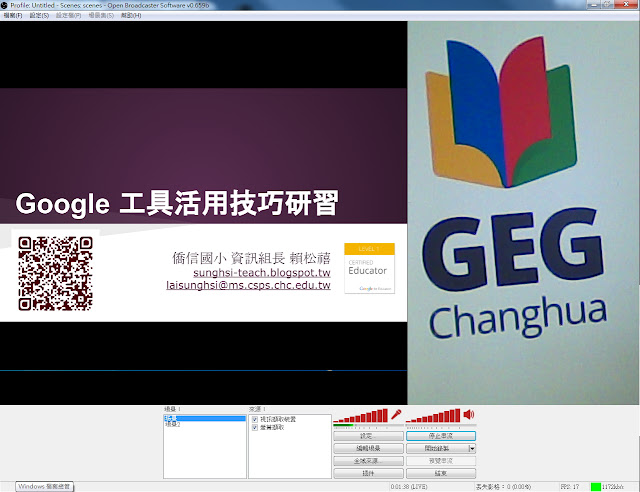Click the 0:01:38 (LIVE) status text
The image size is (640, 492).
click(409, 487)
